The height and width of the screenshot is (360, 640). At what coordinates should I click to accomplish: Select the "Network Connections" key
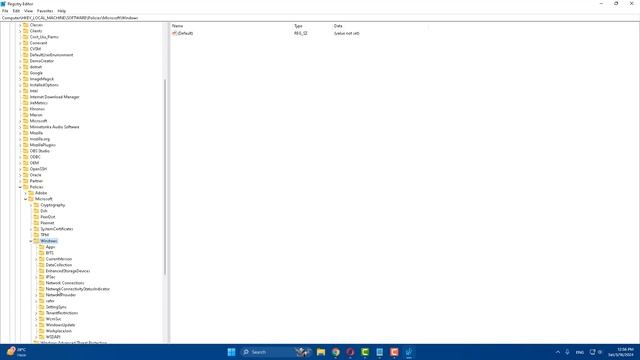coord(65,283)
